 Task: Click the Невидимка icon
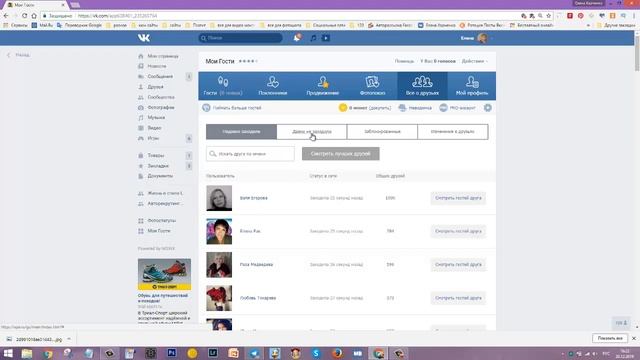point(402,108)
